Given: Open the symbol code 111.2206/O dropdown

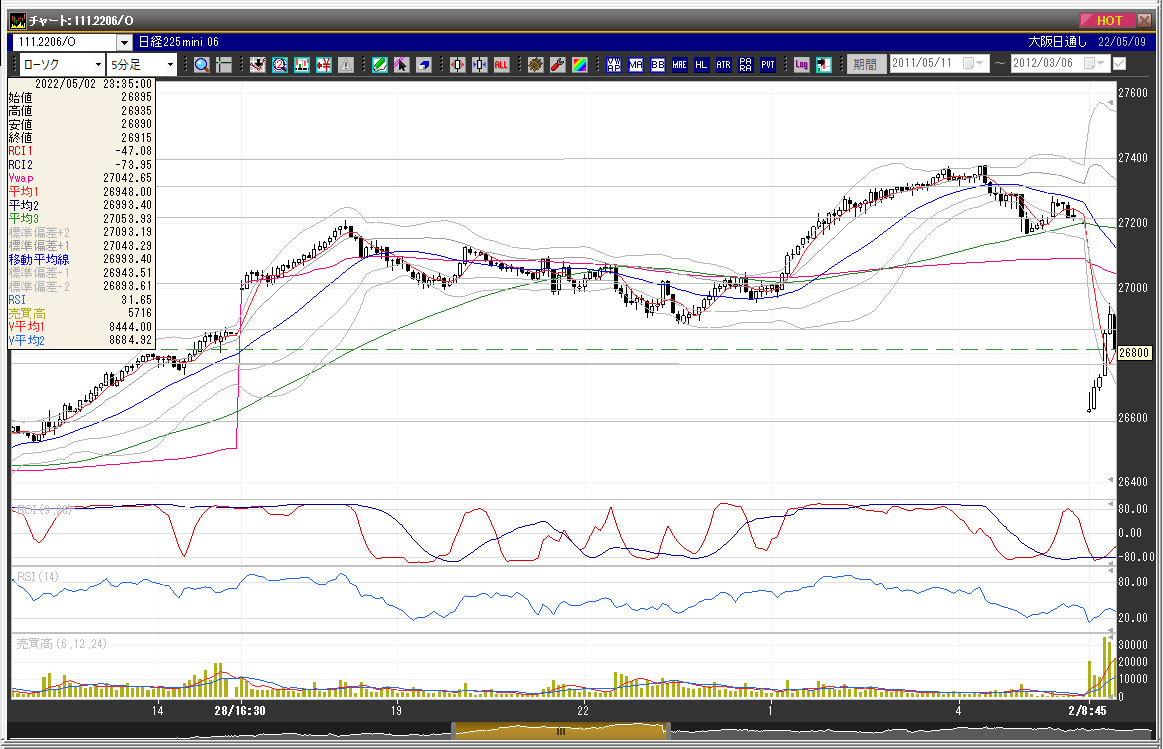Looking at the screenshot, I should (x=125, y=42).
